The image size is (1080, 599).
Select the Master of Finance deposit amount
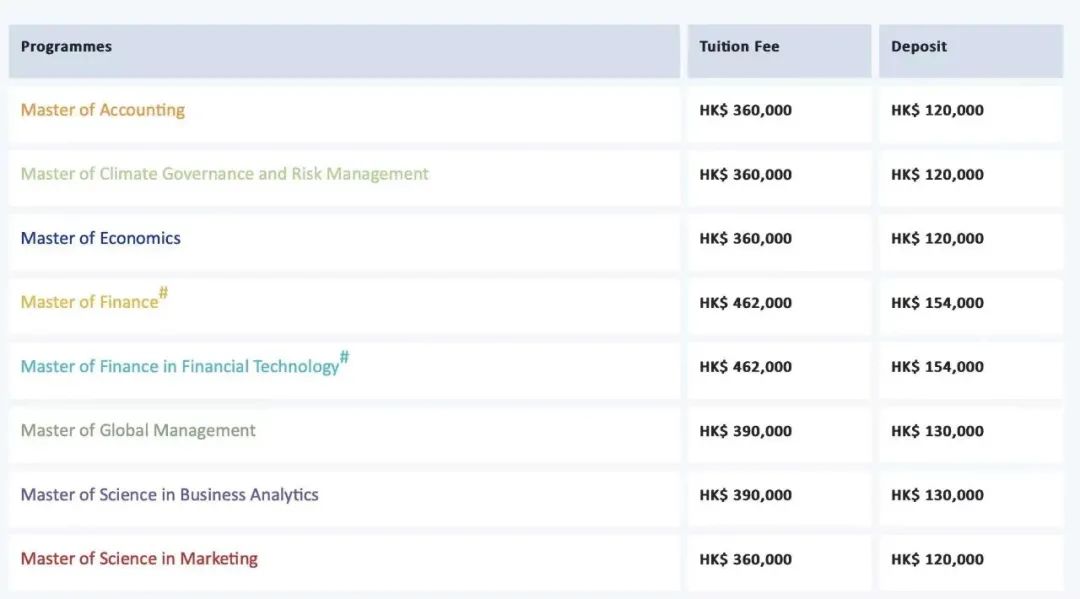pyautogui.click(x=937, y=303)
